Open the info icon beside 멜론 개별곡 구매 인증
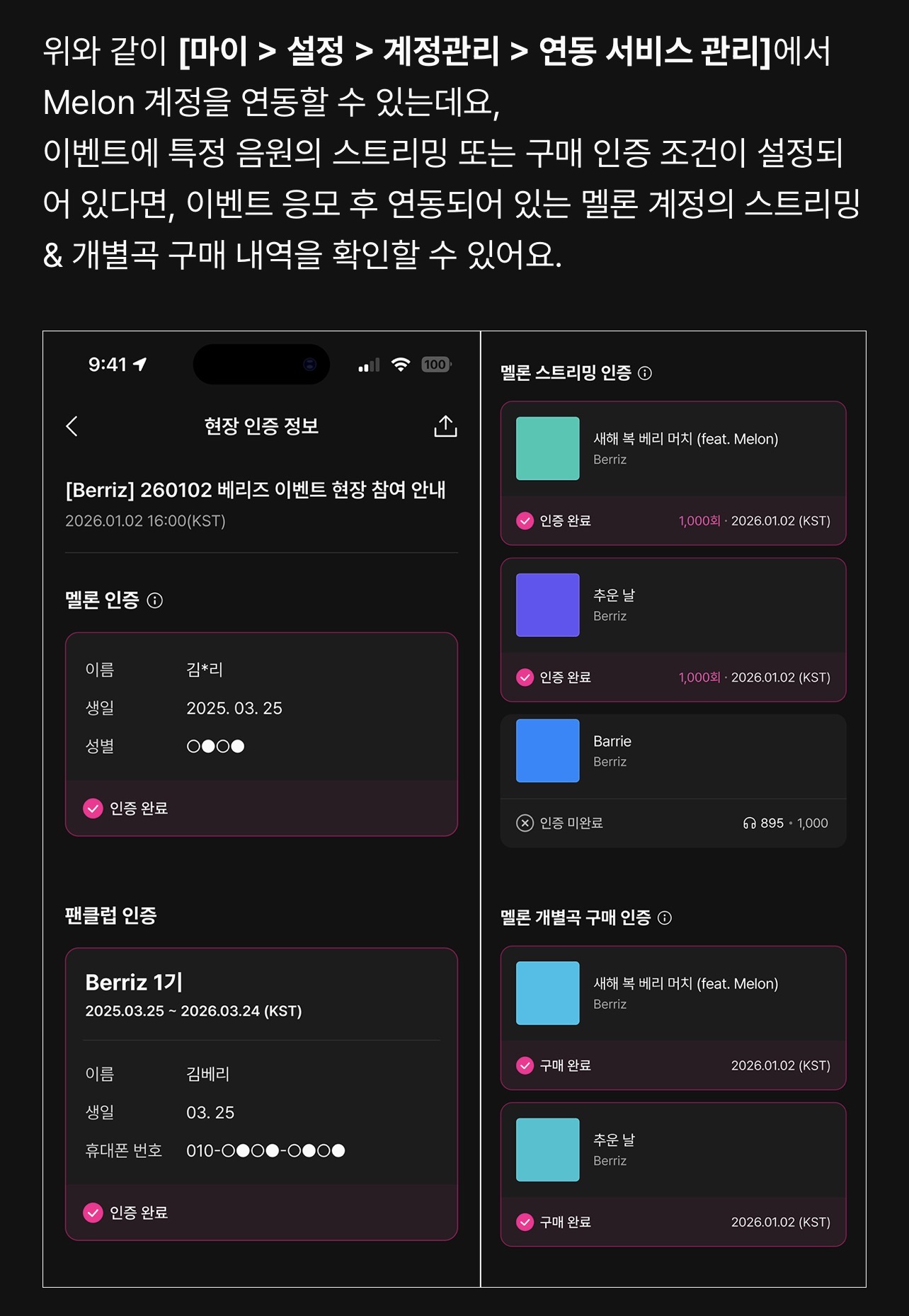 point(665,917)
